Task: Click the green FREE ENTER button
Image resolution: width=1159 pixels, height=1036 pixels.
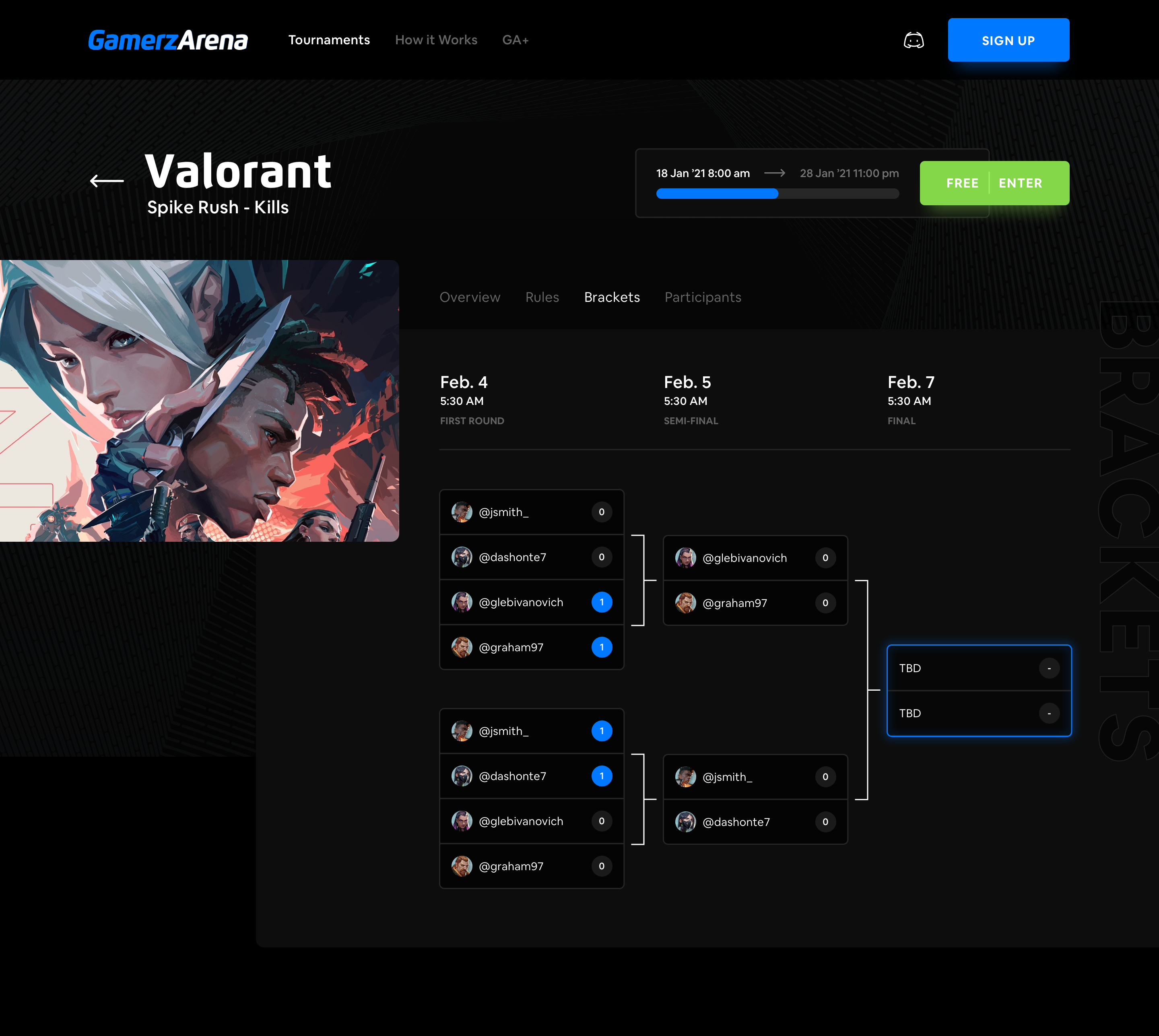Action: pos(994,183)
